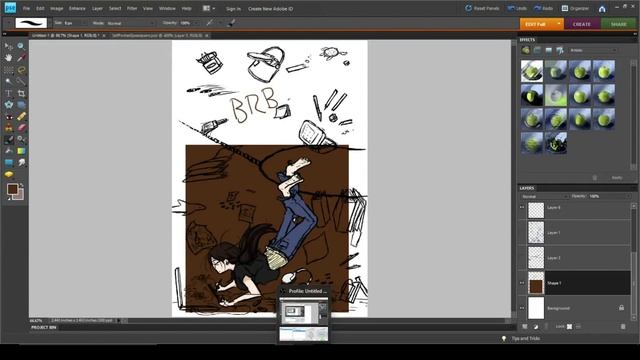Open brush Opacity dropdown in options bar
Screen dimensions: 640x360
(196, 23)
